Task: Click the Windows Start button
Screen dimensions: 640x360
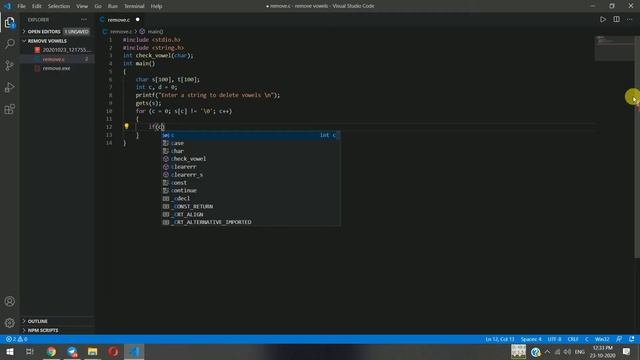Action: tap(10, 352)
